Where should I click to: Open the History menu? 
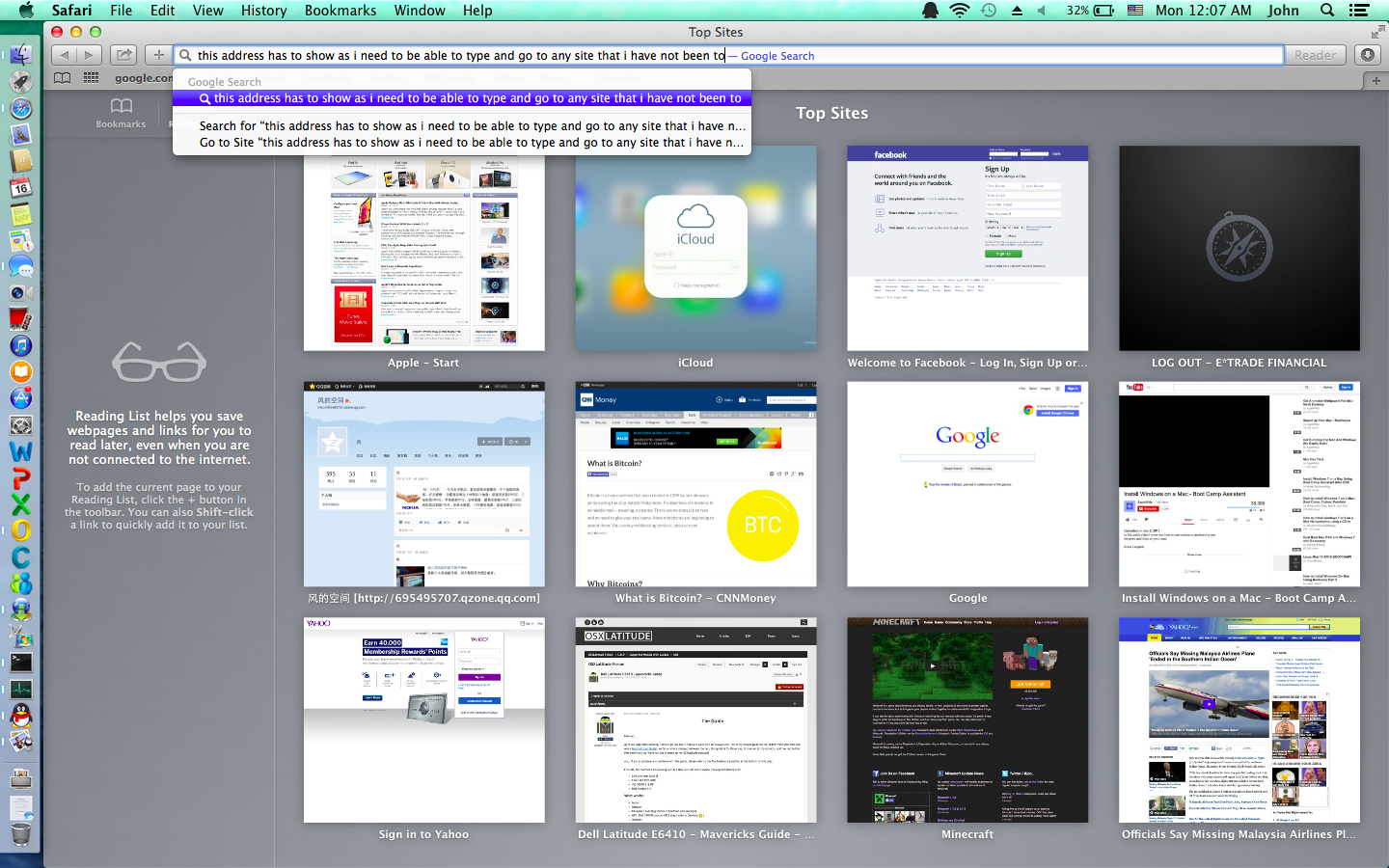(263, 11)
